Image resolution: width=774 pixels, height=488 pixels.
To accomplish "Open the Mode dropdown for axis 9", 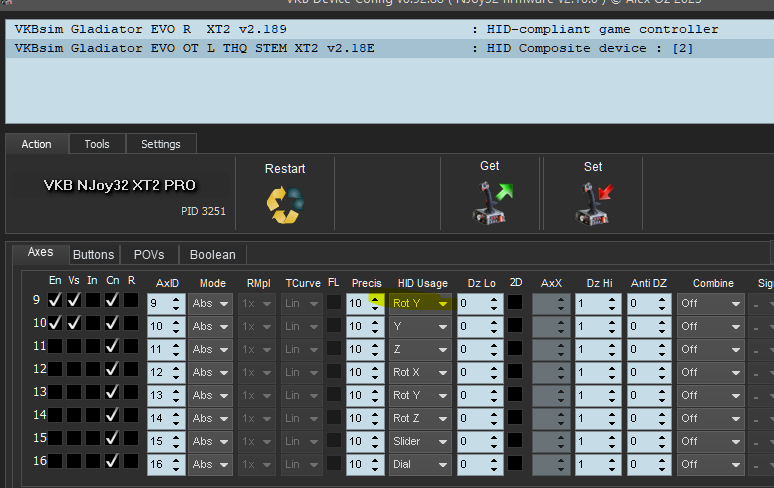I will tap(210, 303).
